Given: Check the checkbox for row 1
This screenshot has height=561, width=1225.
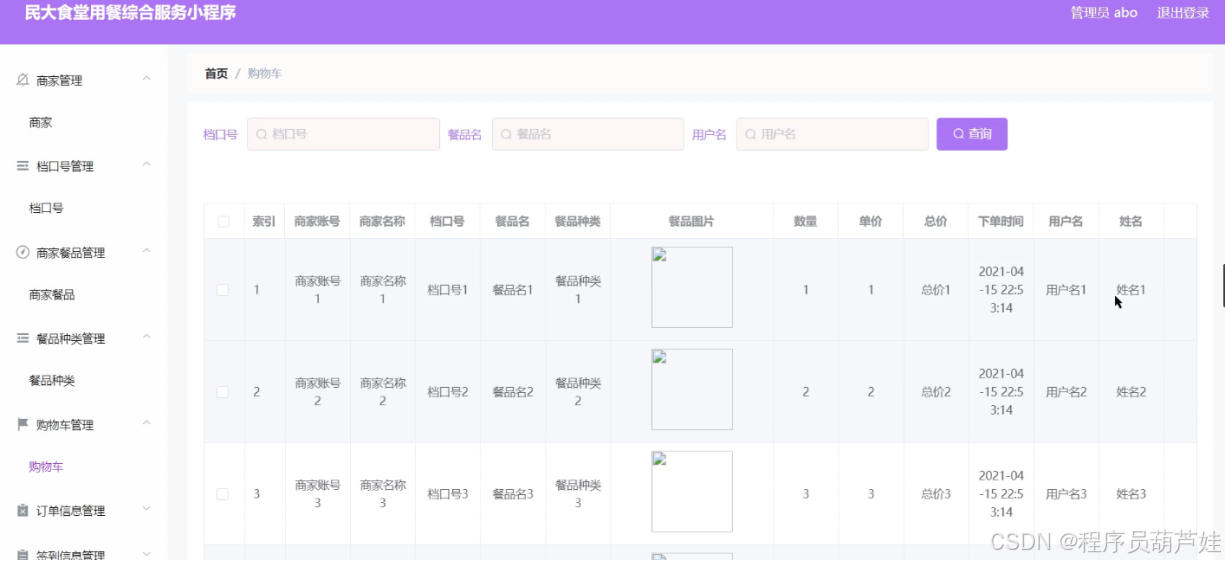Looking at the screenshot, I should coord(223,290).
